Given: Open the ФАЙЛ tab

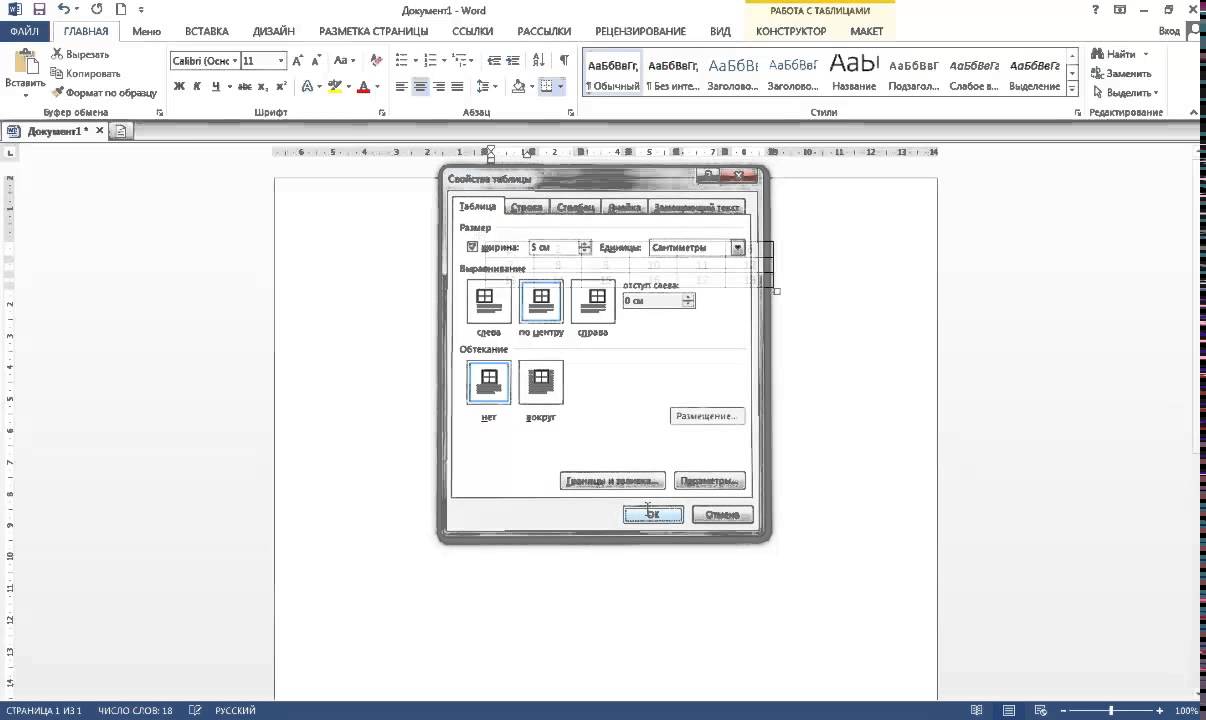Looking at the screenshot, I should coord(24,32).
